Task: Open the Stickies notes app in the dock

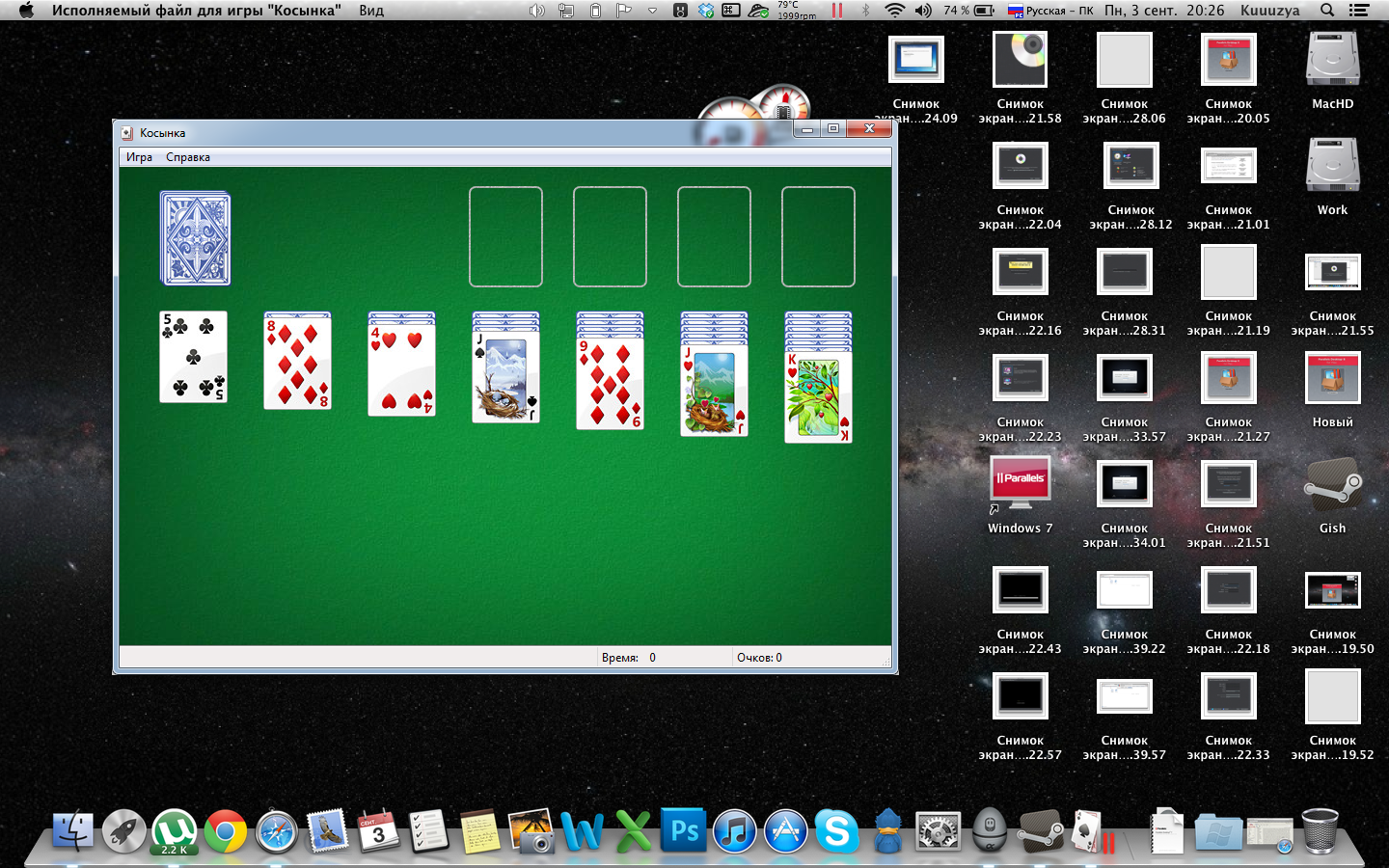Action: (x=479, y=831)
